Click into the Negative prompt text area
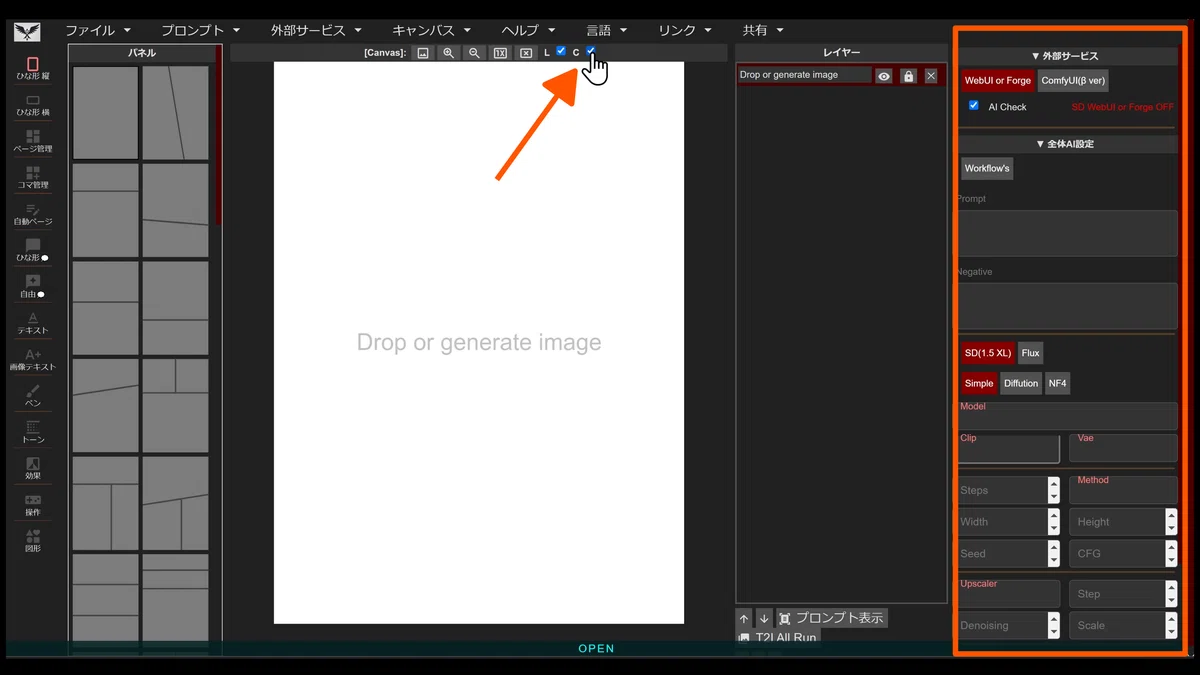 (1068, 306)
